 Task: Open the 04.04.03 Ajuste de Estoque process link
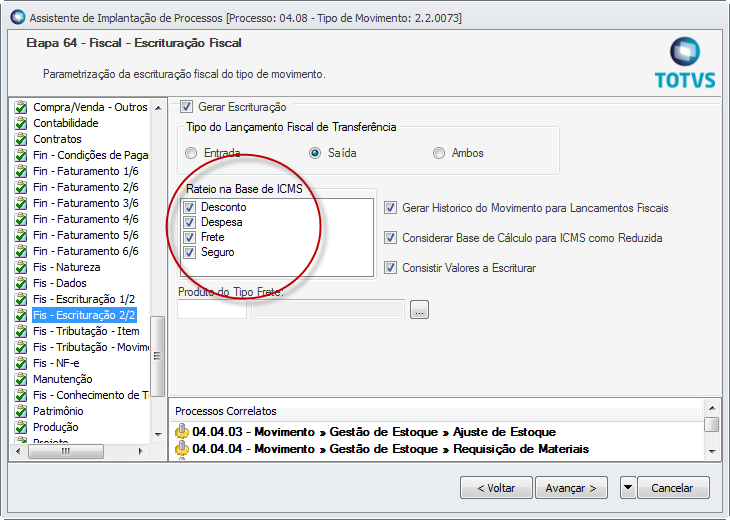[x=374, y=432]
